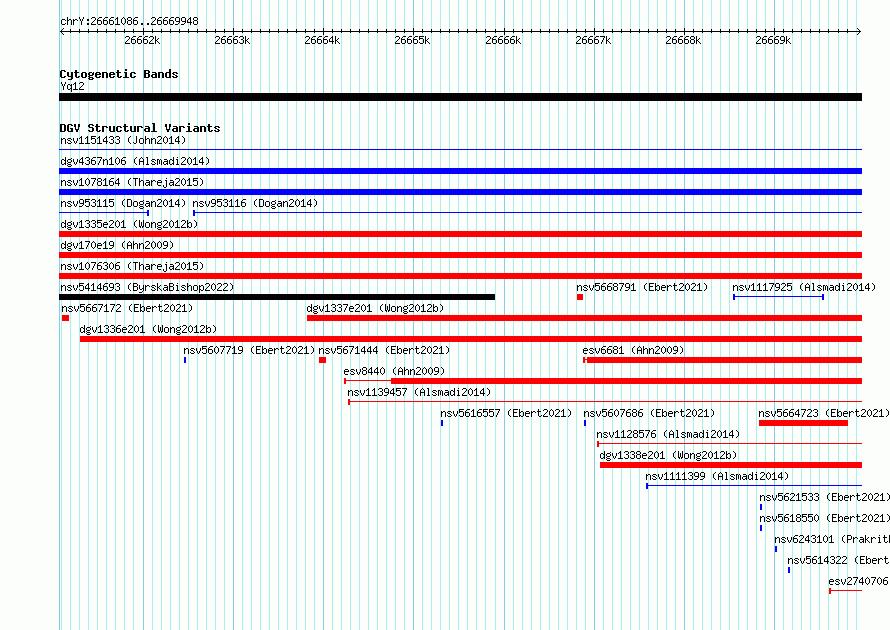
Task: Click the dgv1336e201 (Wong2012b) label
Action: click(148, 329)
